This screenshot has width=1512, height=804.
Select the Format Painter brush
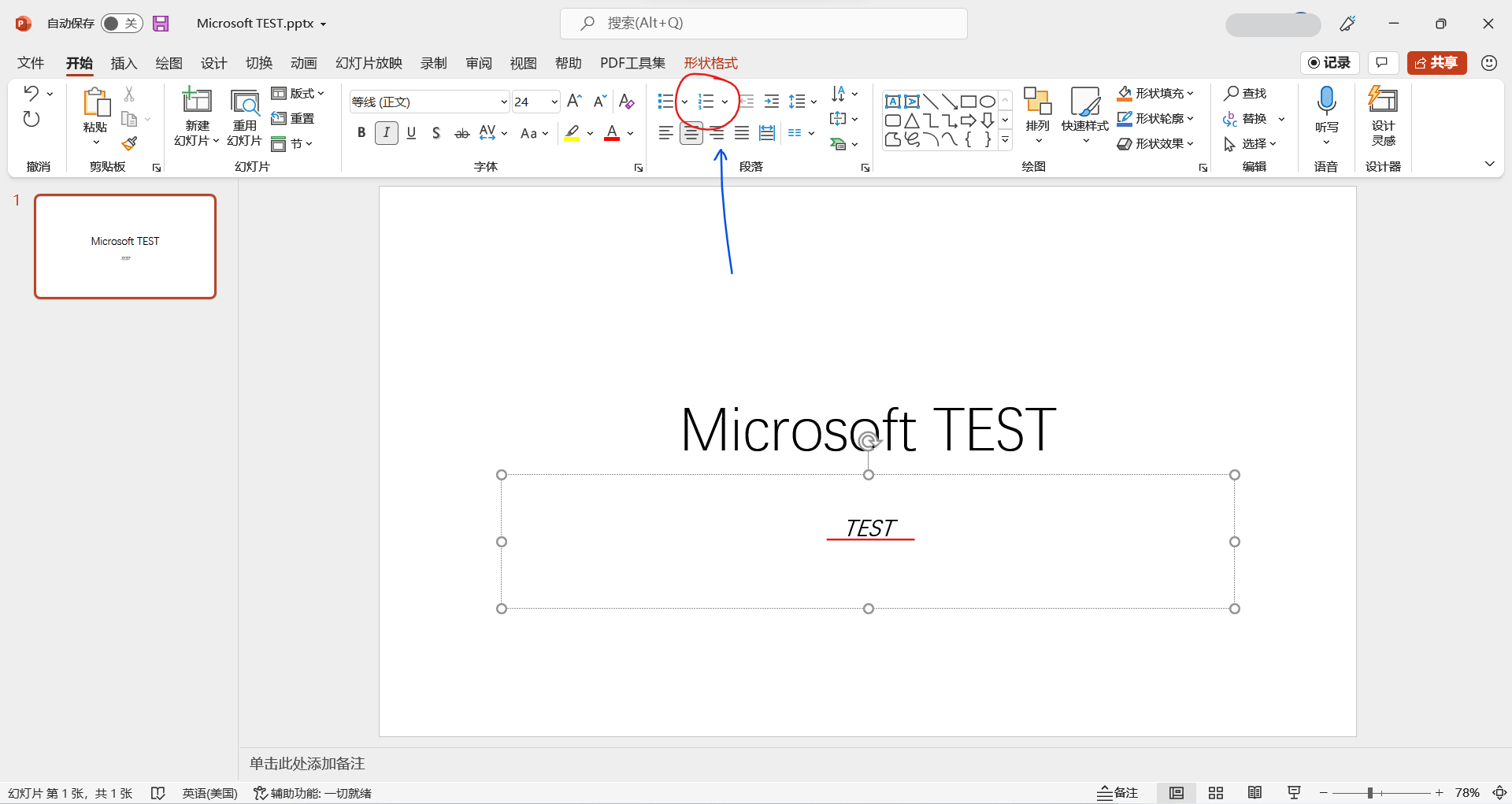point(130,143)
